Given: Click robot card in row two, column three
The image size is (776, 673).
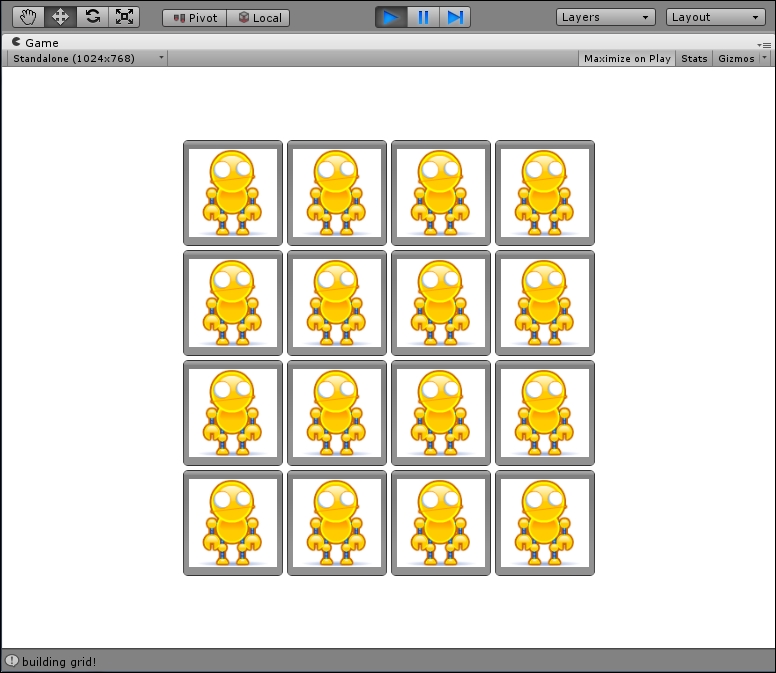Looking at the screenshot, I should click(441, 303).
